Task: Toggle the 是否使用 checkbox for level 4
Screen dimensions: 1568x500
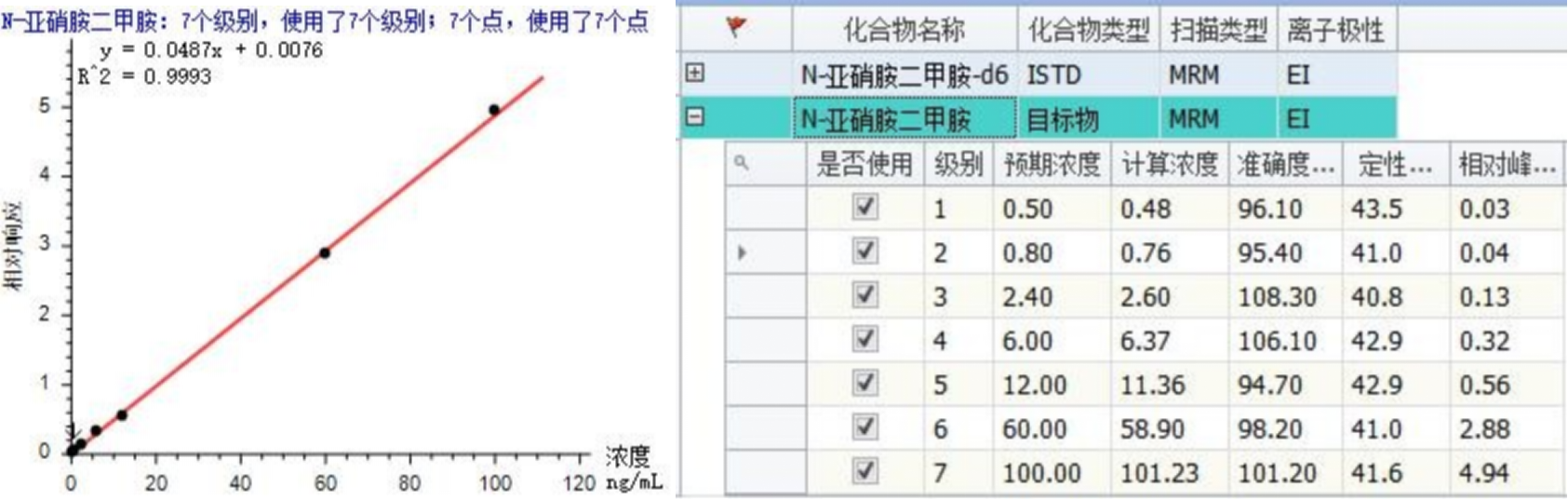Action: [865, 339]
